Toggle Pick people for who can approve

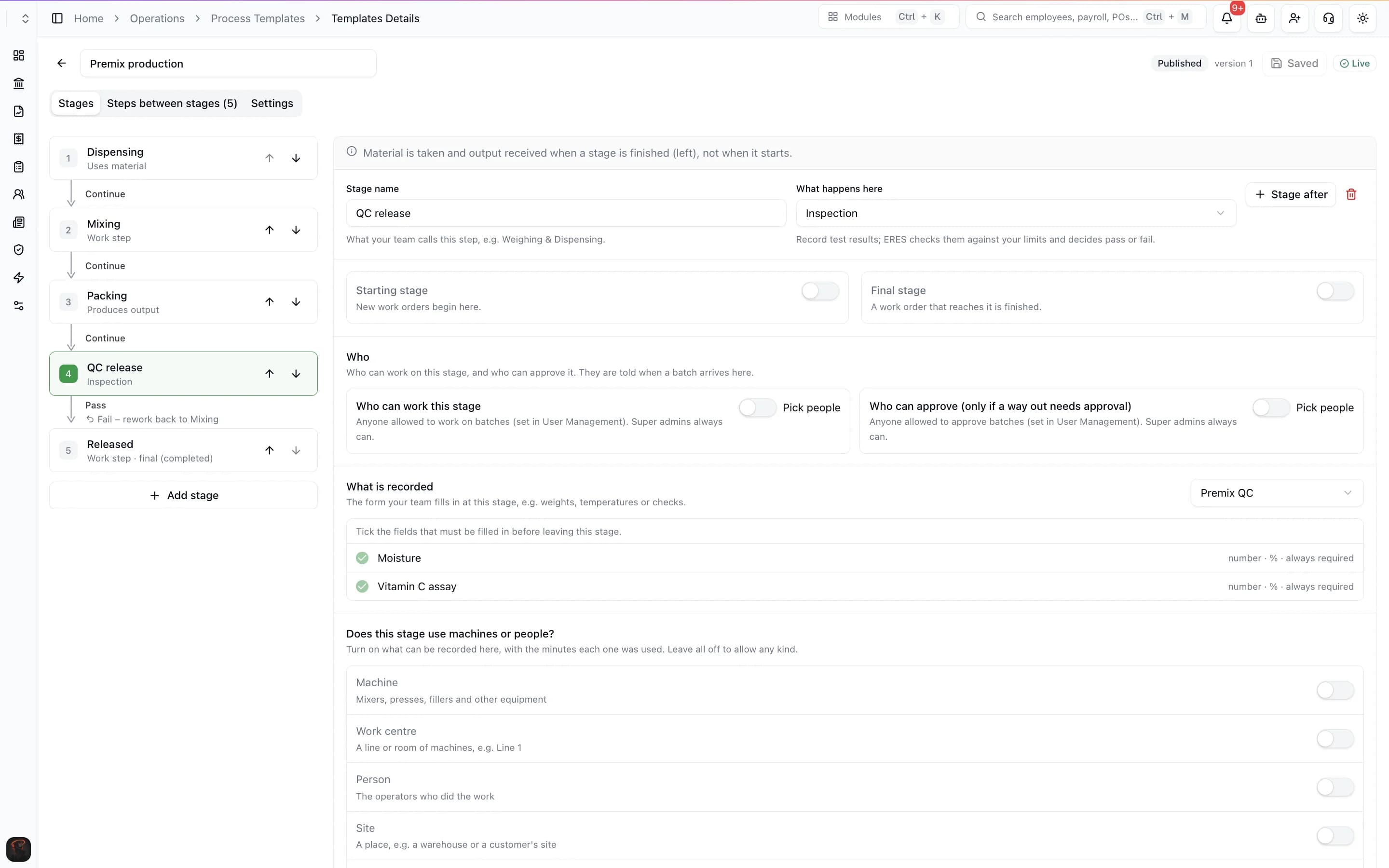(1271, 407)
